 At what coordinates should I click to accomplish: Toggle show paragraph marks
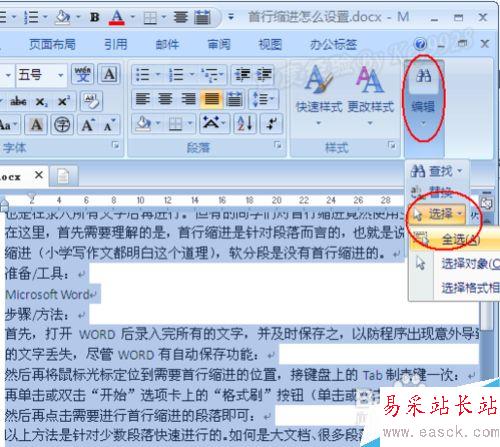pyautogui.click(x=271, y=124)
